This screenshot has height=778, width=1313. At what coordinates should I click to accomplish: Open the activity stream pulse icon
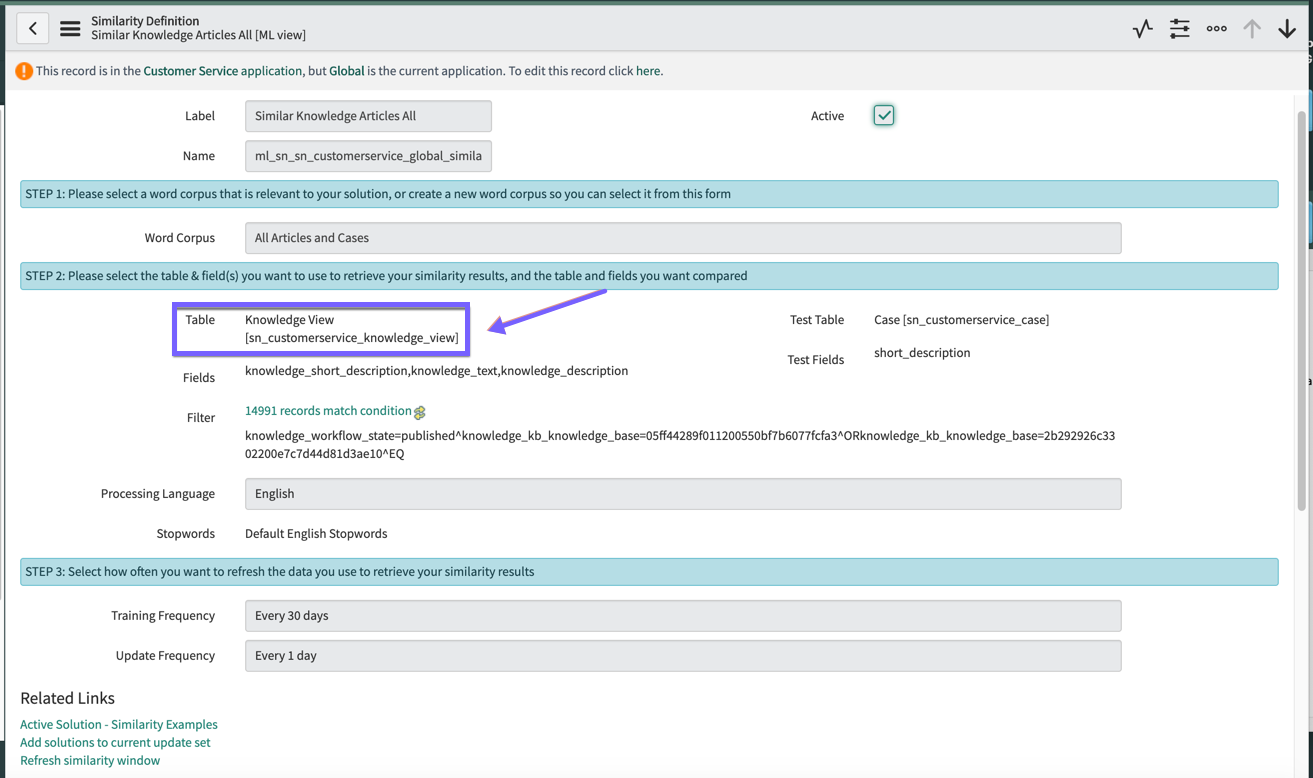pyautogui.click(x=1142, y=29)
